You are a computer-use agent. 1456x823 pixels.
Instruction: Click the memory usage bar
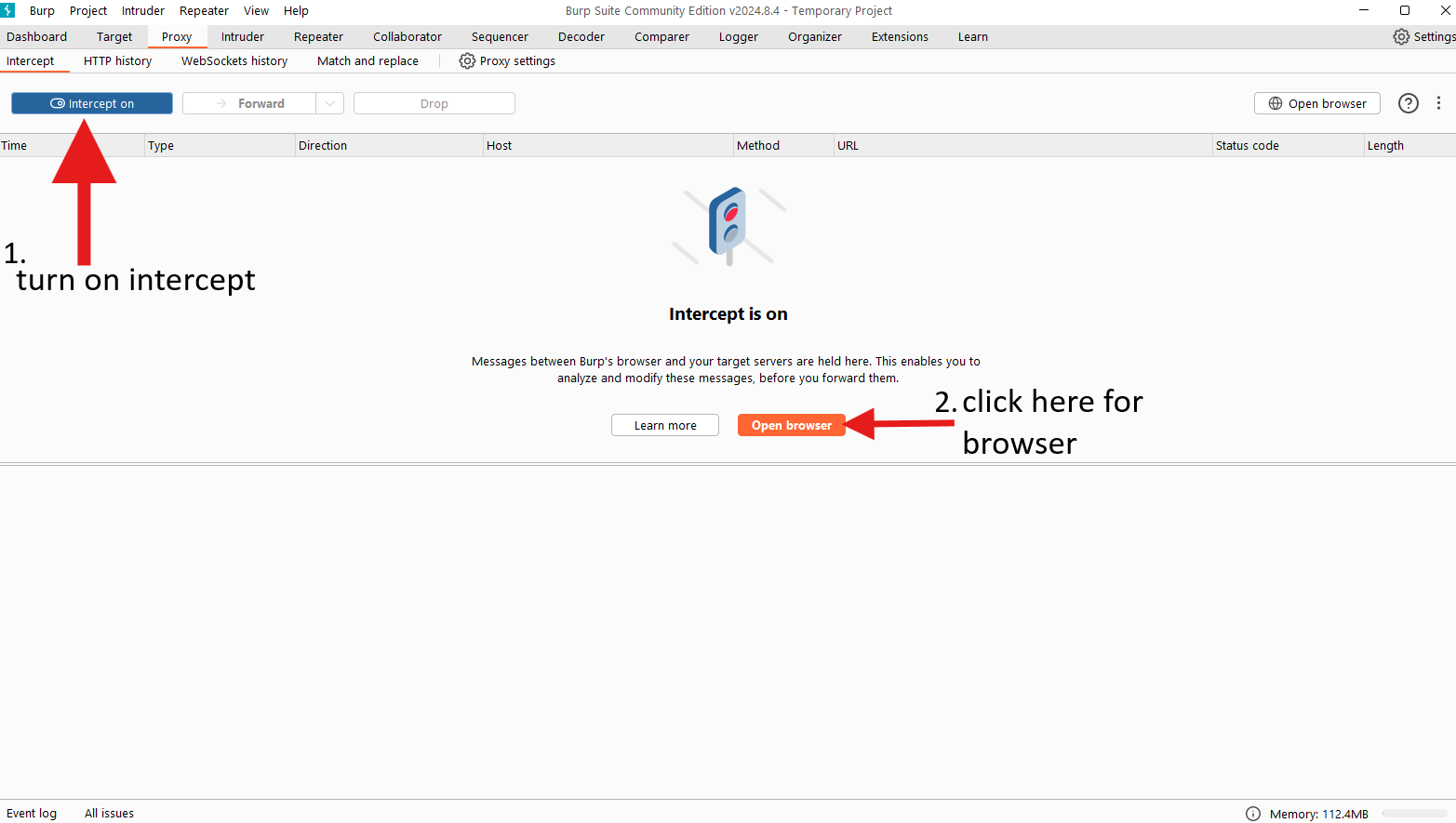(x=1414, y=814)
